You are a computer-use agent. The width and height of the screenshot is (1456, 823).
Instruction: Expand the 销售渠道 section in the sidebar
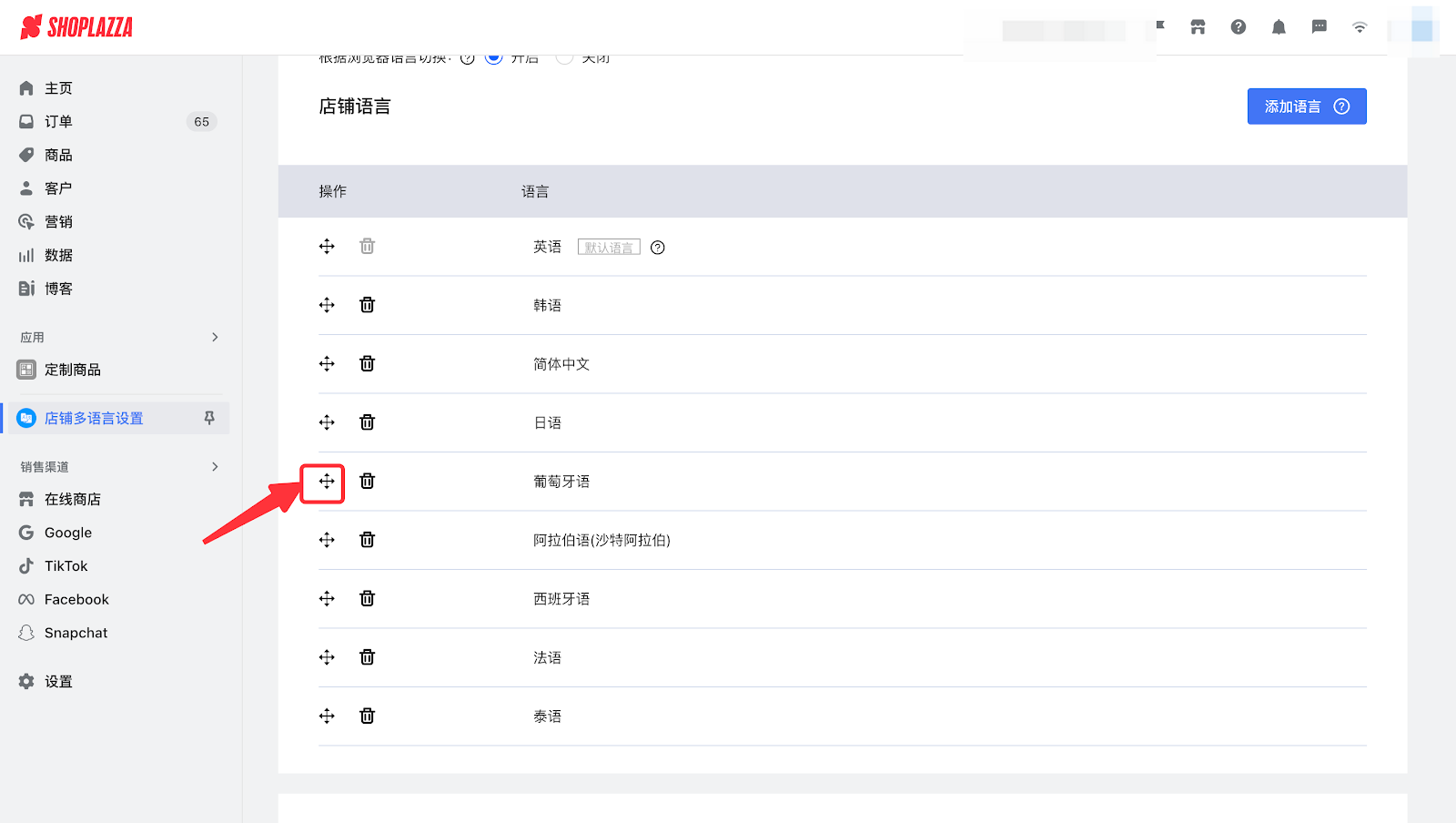[215, 465]
